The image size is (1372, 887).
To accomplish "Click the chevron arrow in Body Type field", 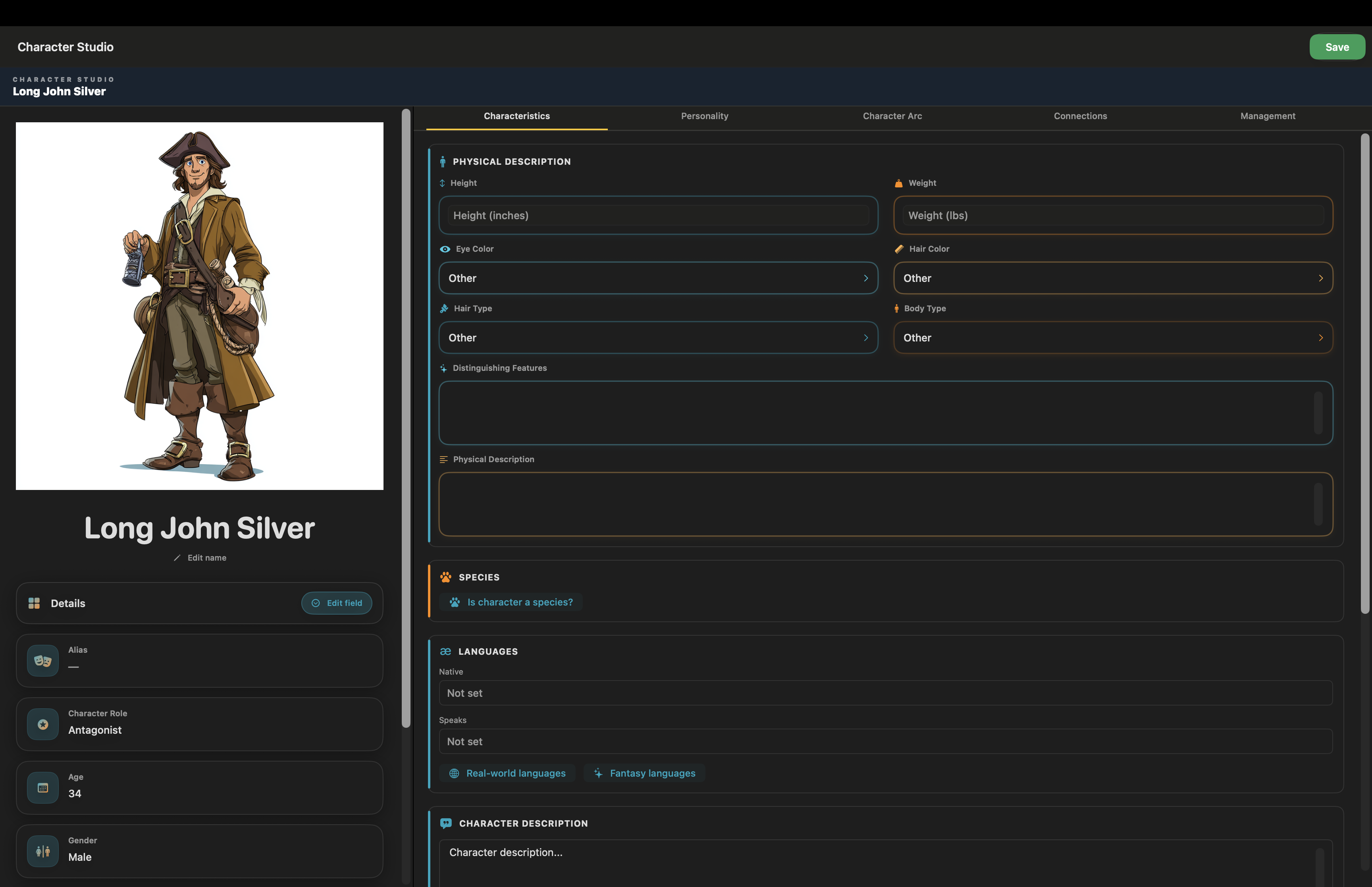I will 1321,337.
